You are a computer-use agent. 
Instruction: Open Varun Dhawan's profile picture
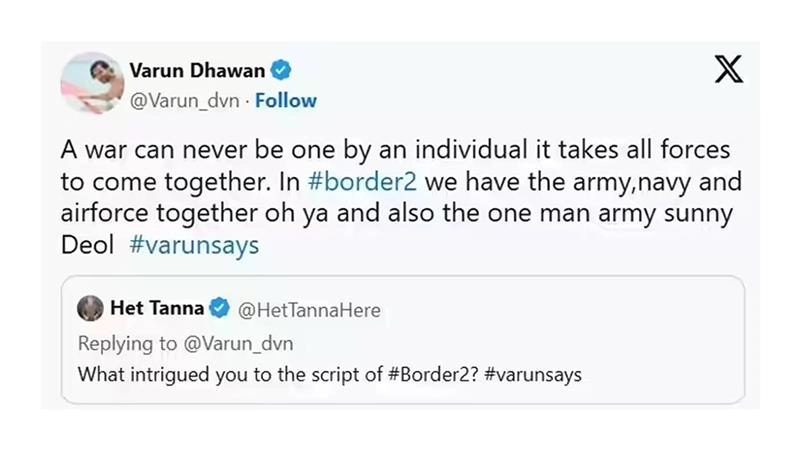click(92, 83)
